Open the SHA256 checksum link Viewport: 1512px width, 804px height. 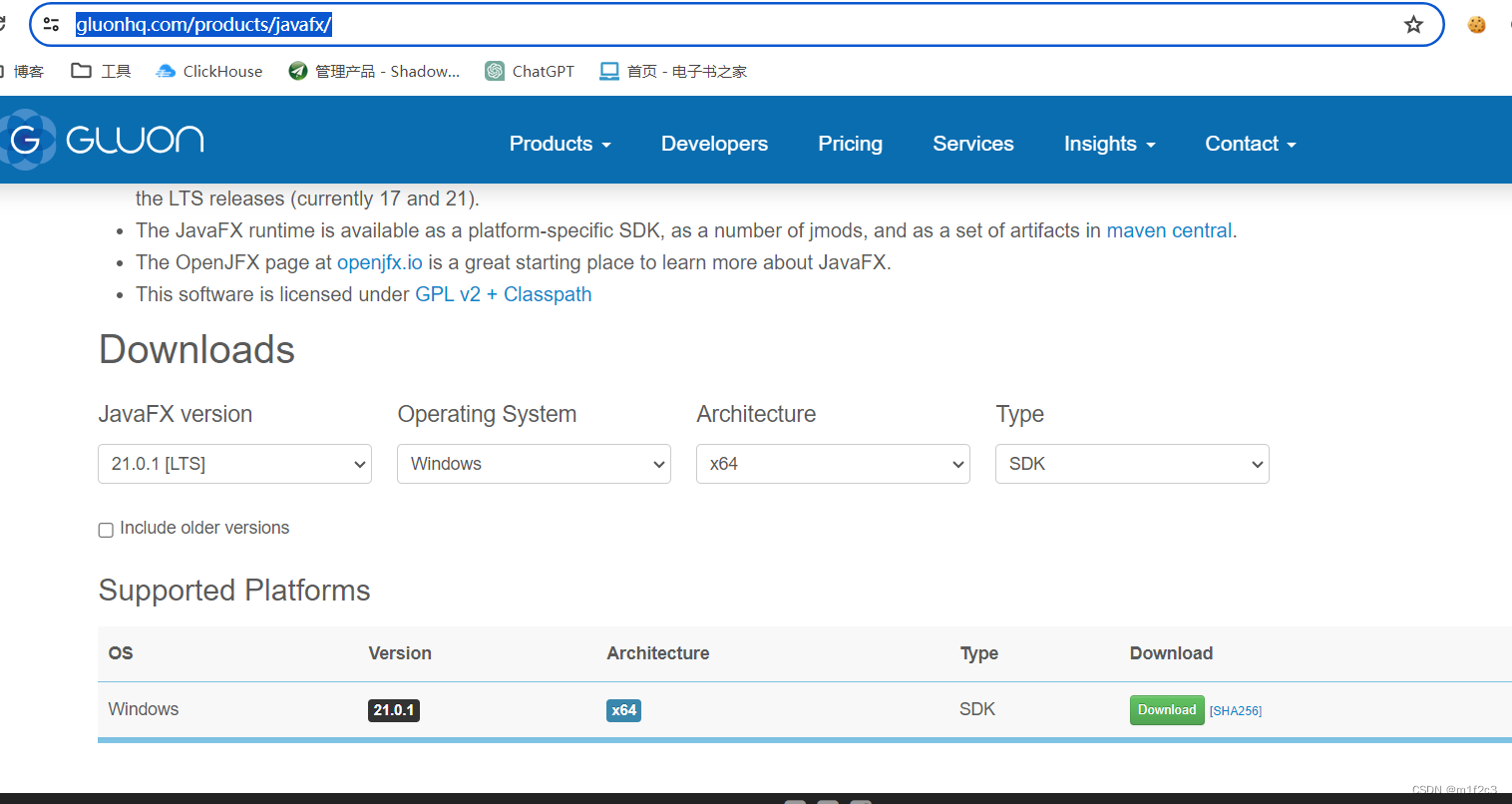point(1236,710)
